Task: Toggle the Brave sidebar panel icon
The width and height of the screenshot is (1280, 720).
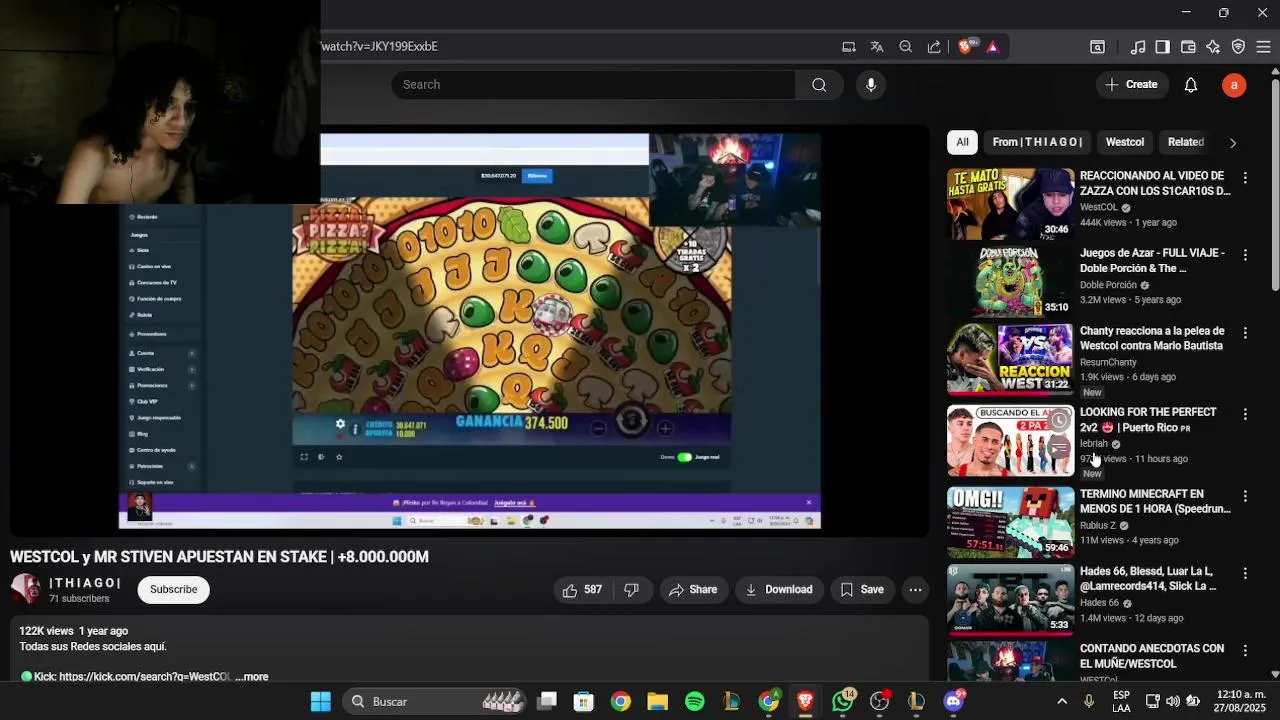Action: click(x=1162, y=46)
